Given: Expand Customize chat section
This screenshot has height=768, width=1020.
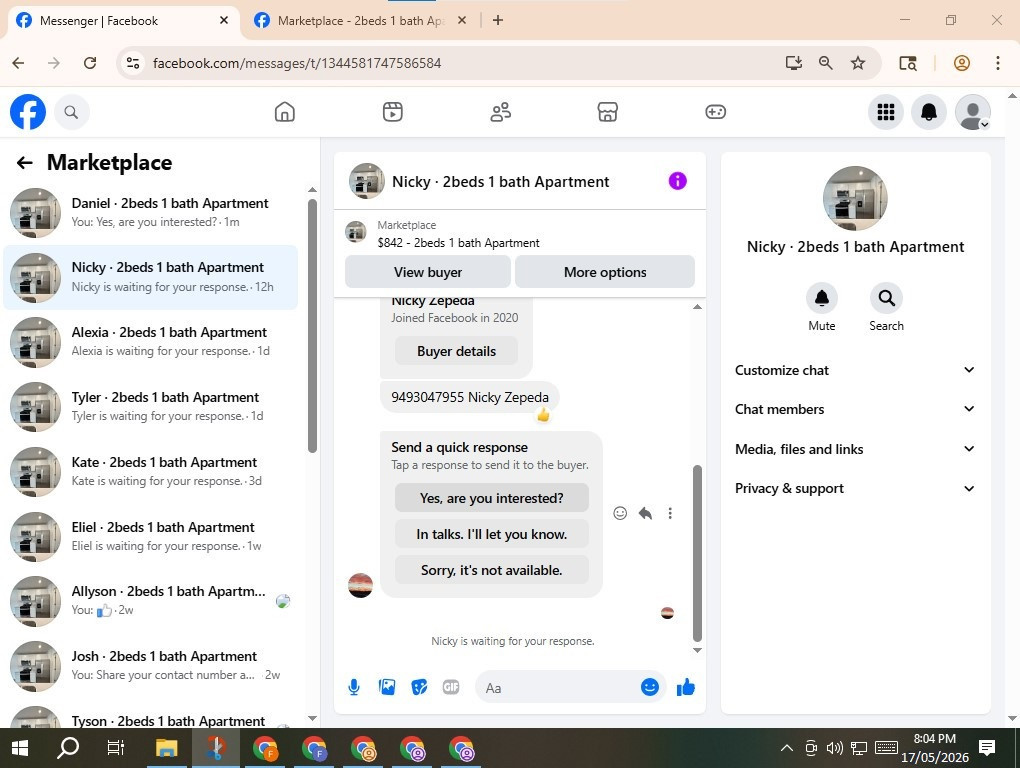Looking at the screenshot, I should pos(855,370).
